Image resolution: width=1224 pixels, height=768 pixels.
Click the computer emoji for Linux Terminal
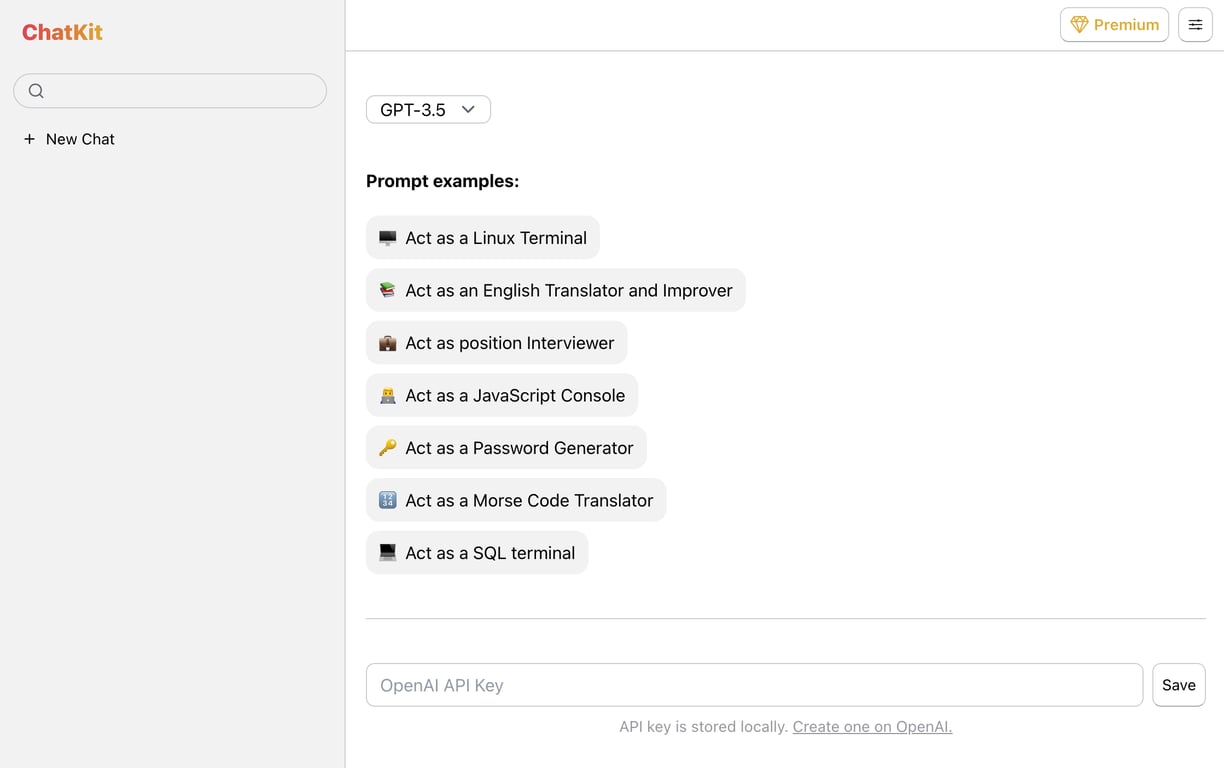coord(387,238)
